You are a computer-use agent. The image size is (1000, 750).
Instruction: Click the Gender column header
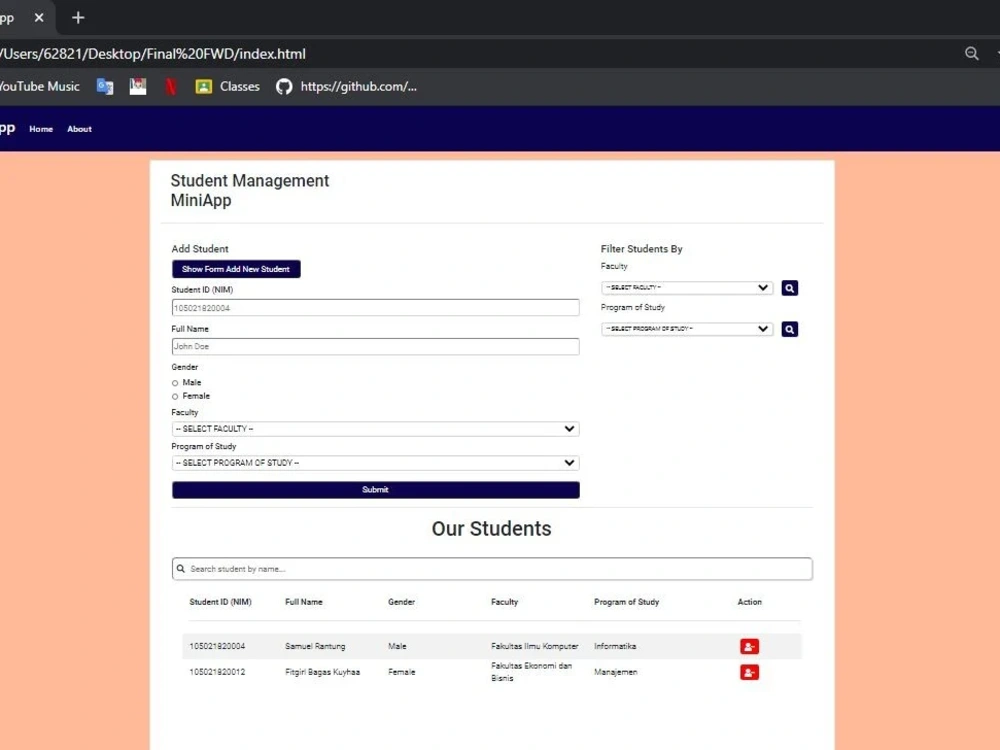click(x=401, y=602)
